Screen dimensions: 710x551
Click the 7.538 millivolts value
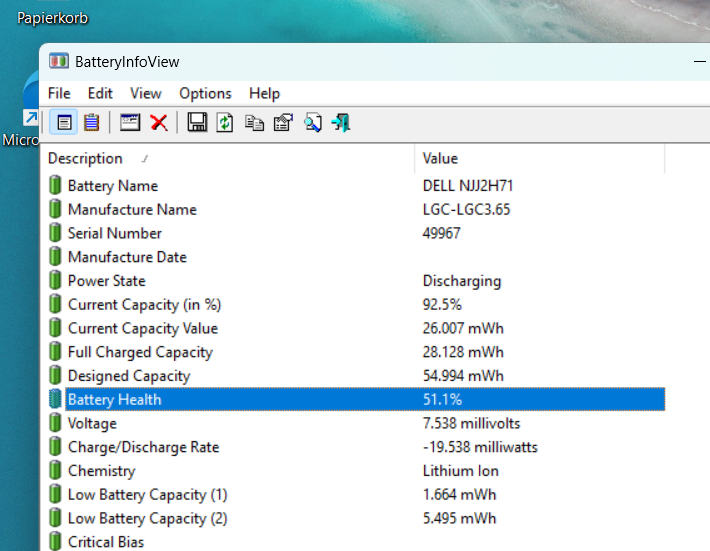(x=471, y=423)
